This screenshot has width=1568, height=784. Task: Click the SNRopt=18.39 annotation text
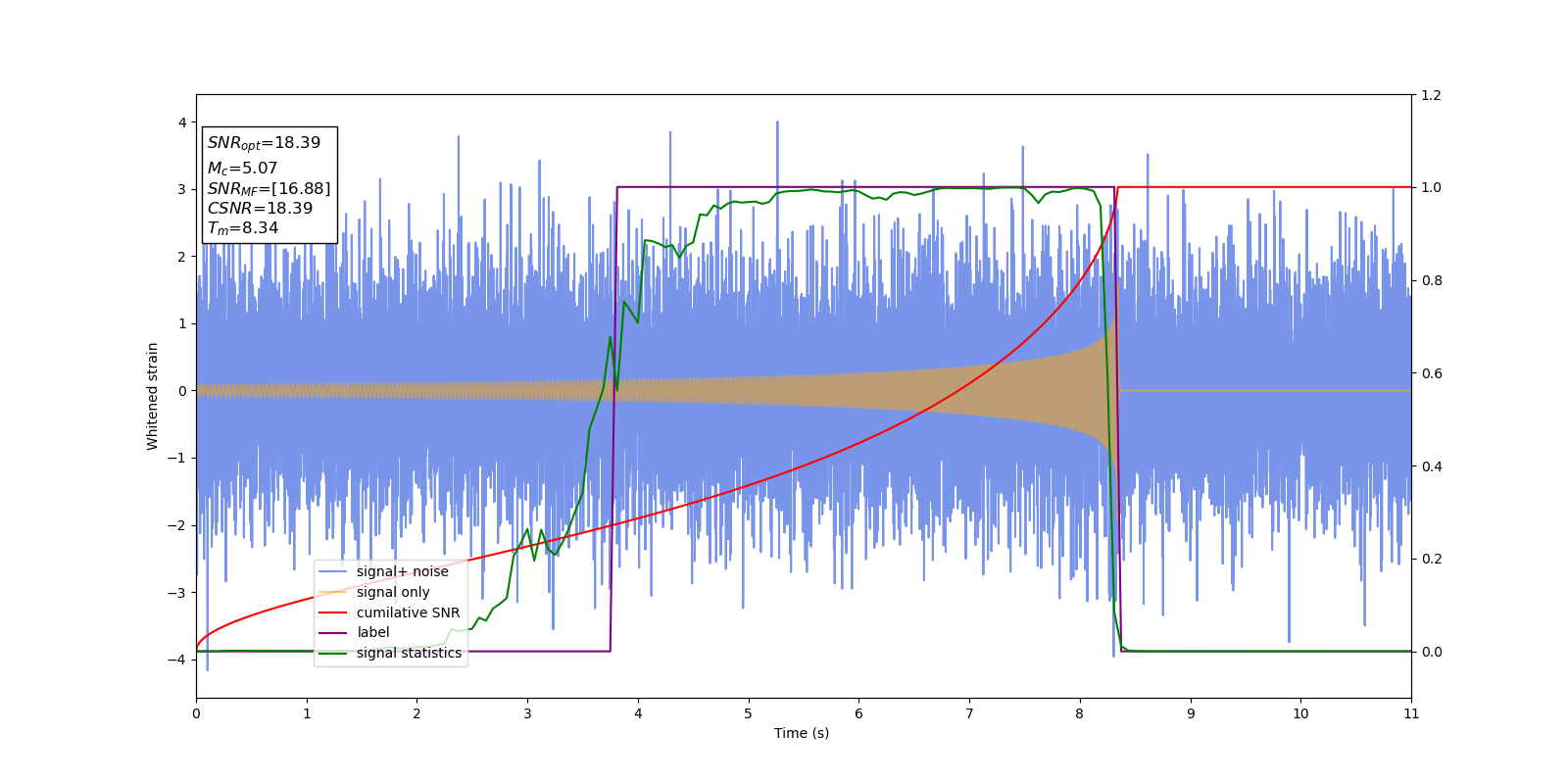point(264,143)
